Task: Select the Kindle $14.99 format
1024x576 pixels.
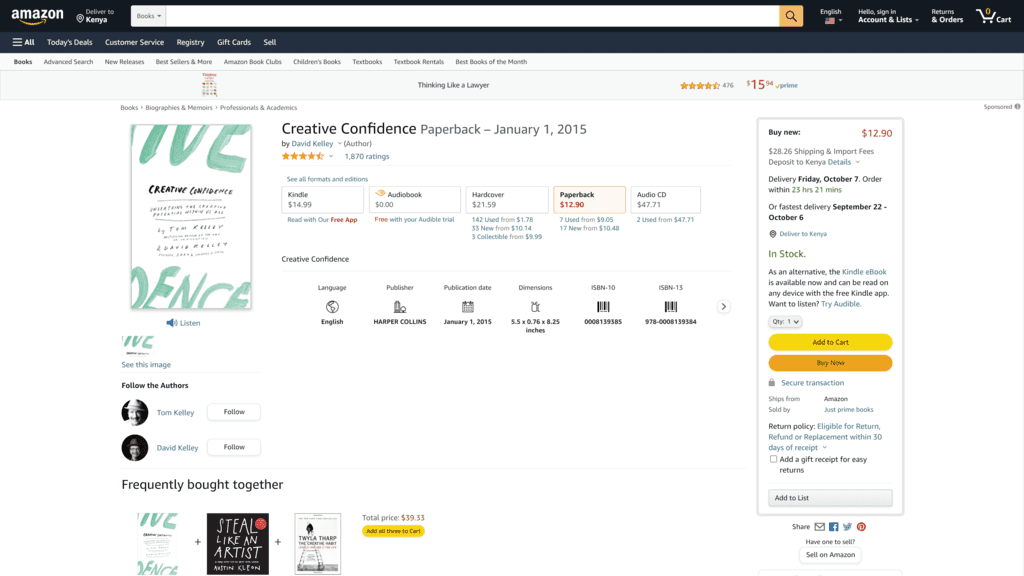Action: tap(323, 199)
